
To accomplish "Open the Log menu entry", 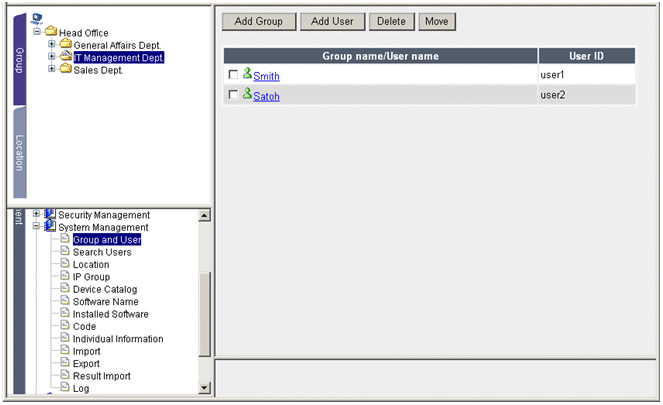I will pos(81,389).
